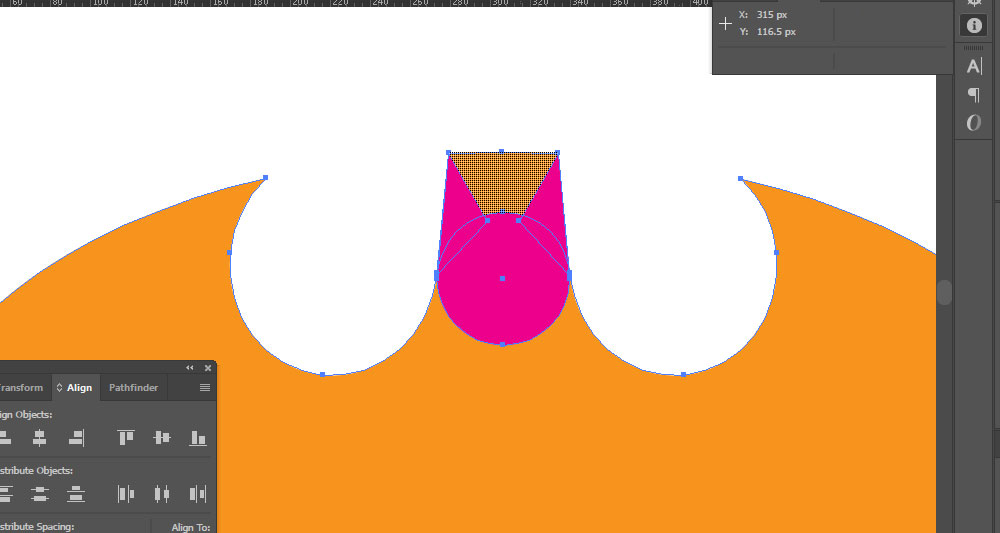Click Vertical Distribute Bottom in Distribute Objects
Screen dimensions: 1000x533
(x=76, y=493)
